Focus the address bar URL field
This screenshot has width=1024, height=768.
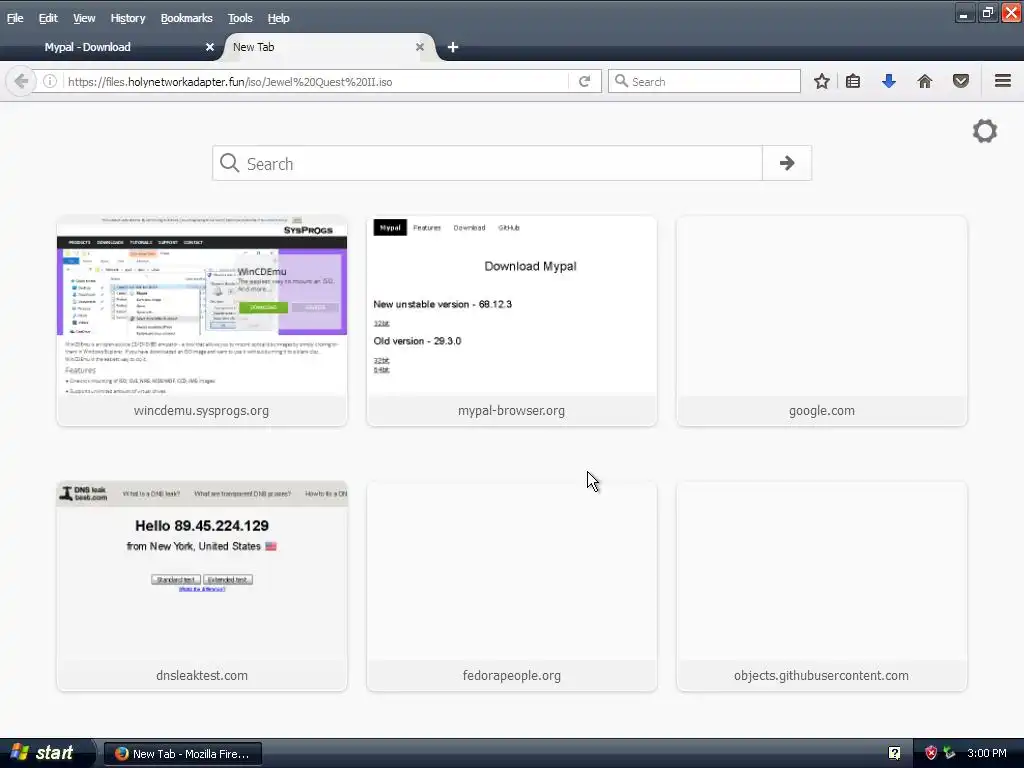[317, 82]
